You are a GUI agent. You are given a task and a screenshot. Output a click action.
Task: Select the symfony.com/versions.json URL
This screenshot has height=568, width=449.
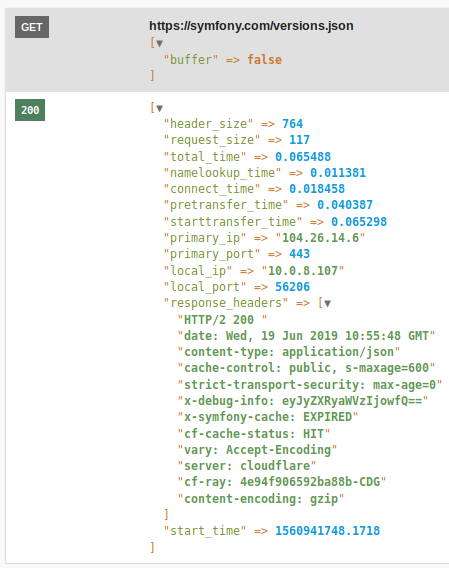click(251, 26)
